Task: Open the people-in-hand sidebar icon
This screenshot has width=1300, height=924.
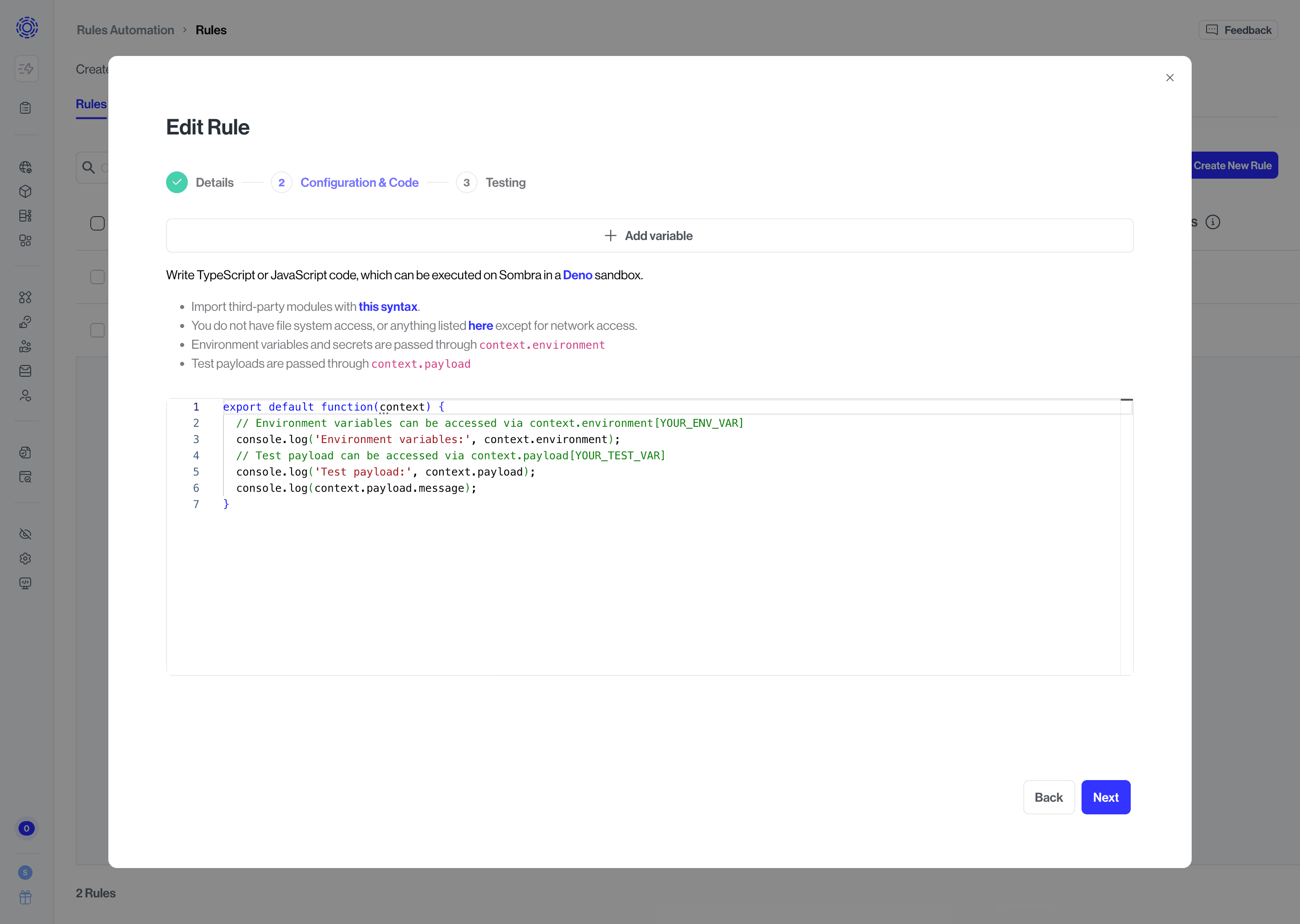Action: point(26,346)
